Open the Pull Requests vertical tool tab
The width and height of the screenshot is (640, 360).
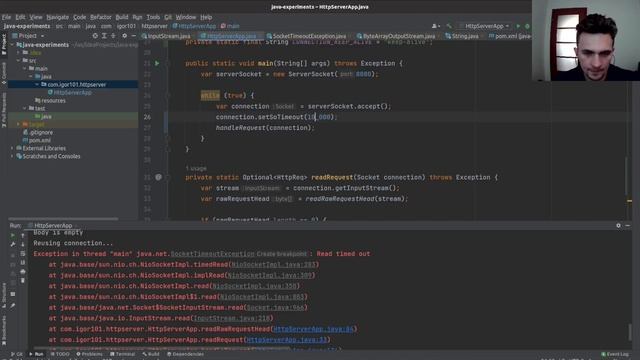(4, 110)
